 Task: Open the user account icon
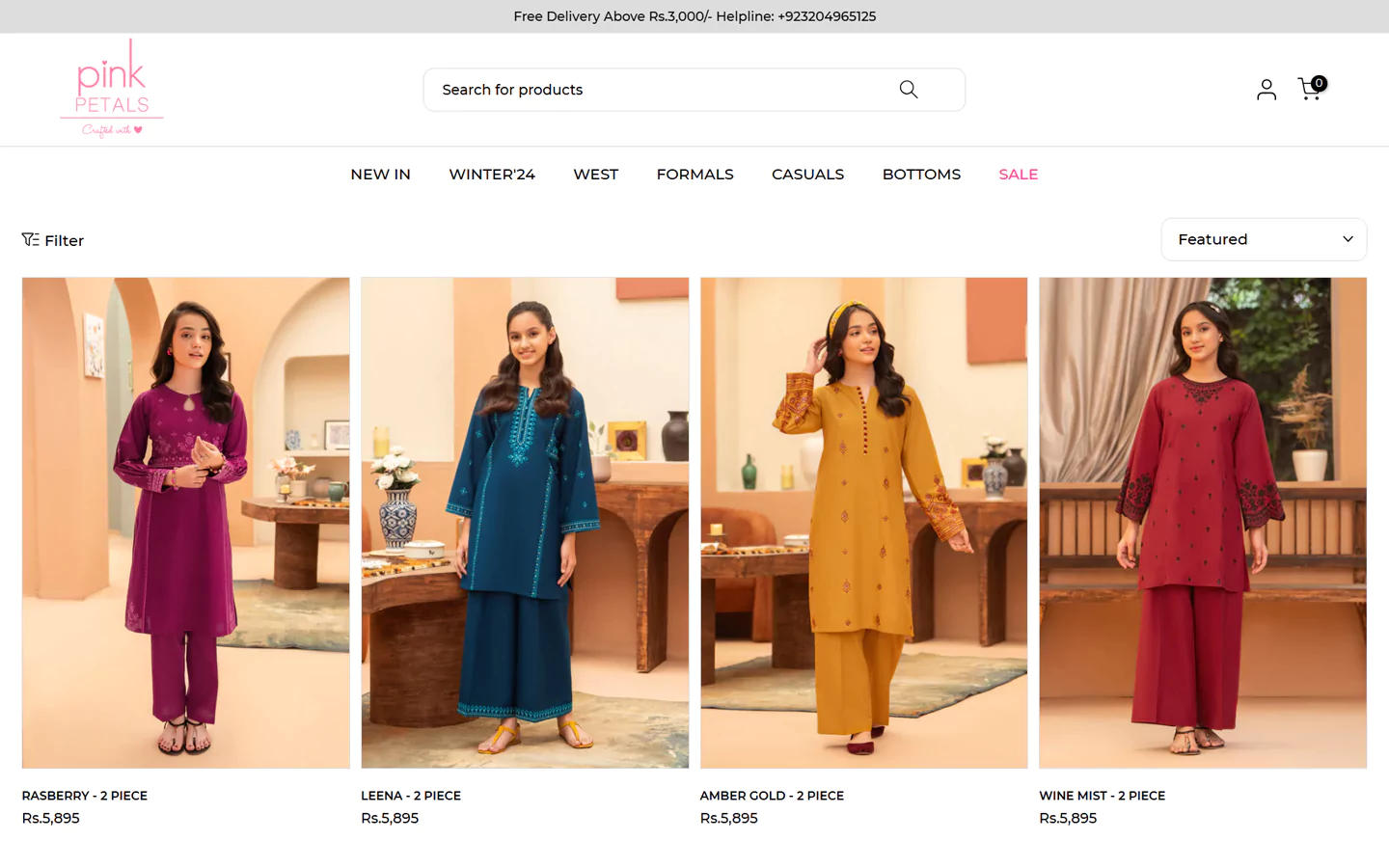coord(1266,90)
